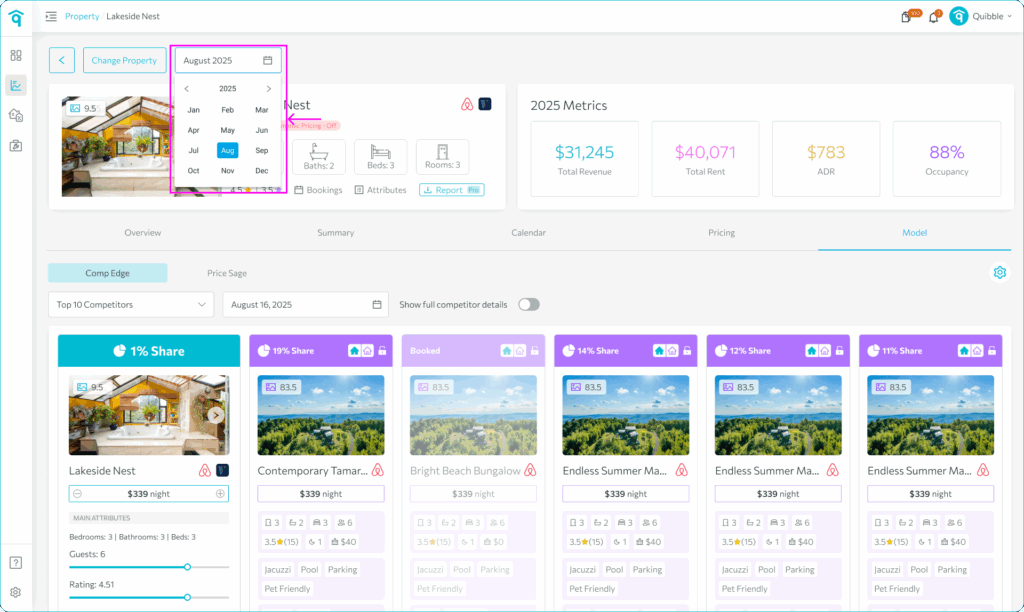The image size is (1024, 612).
Task: Click the Airbnb icon on the 12% Share card
Action: (833, 470)
